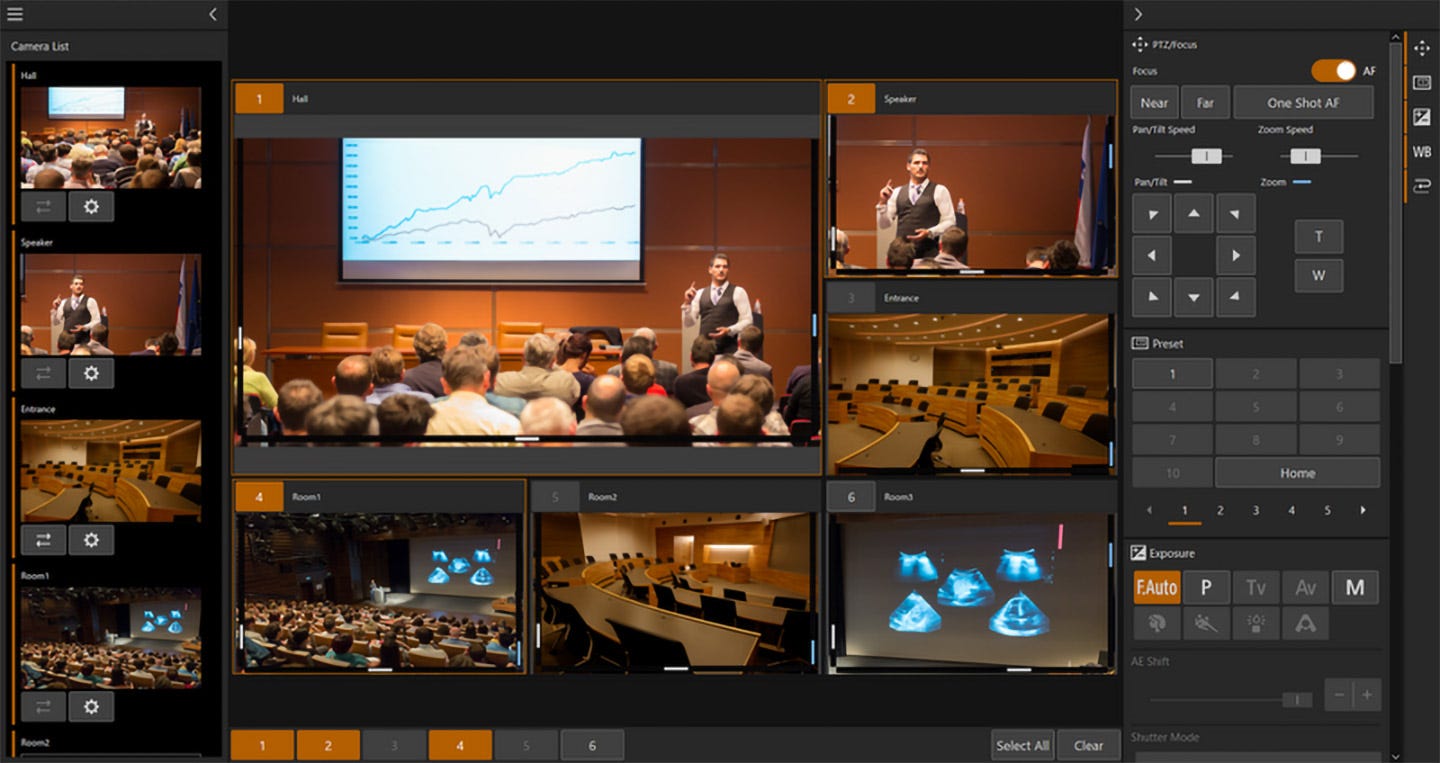Open settings gear for Room1 camera
The image size is (1440, 763).
pos(91,707)
